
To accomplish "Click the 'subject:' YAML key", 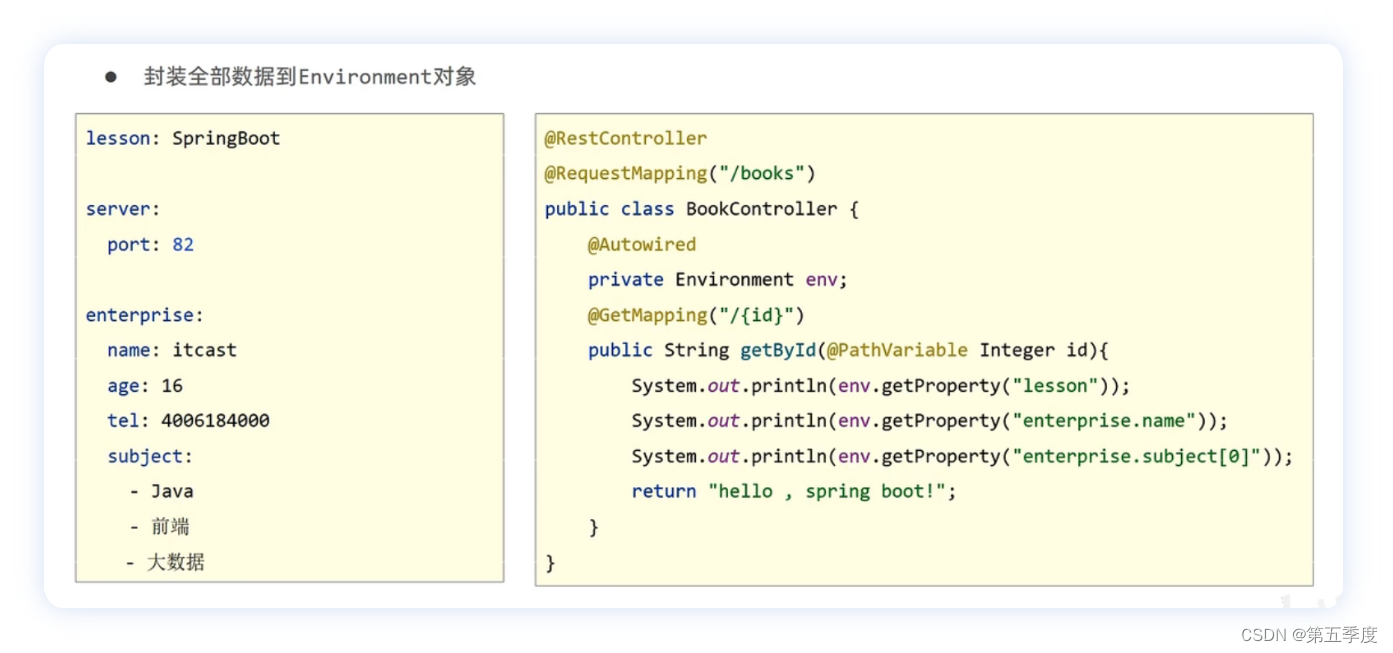I will [x=150, y=456].
